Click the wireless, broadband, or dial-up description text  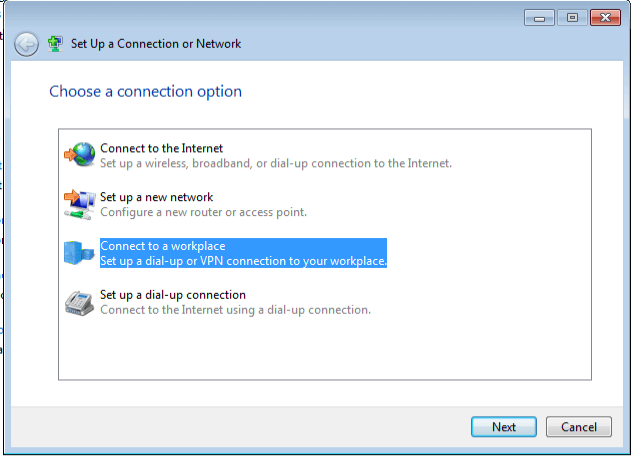pyautogui.click(x=276, y=163)
